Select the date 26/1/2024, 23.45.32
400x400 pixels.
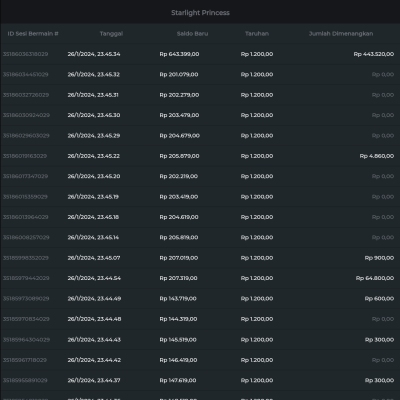coord(94,74)
